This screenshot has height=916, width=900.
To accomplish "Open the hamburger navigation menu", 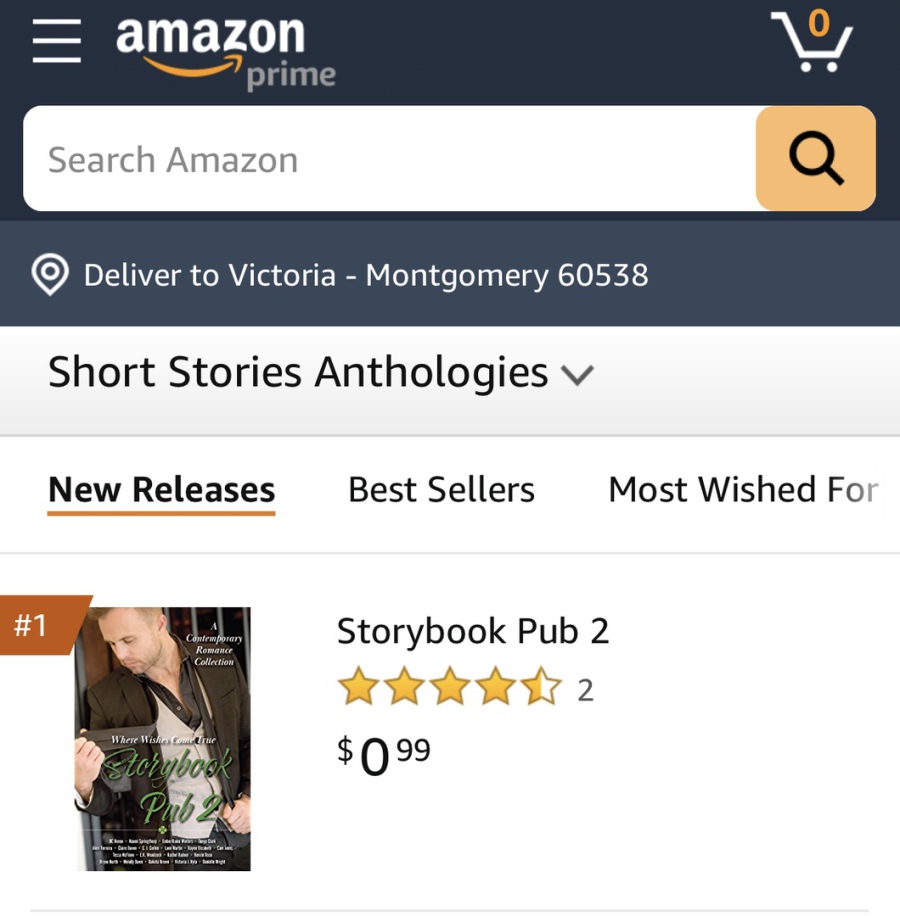I will pyautogui.click(x=56, y=43).
